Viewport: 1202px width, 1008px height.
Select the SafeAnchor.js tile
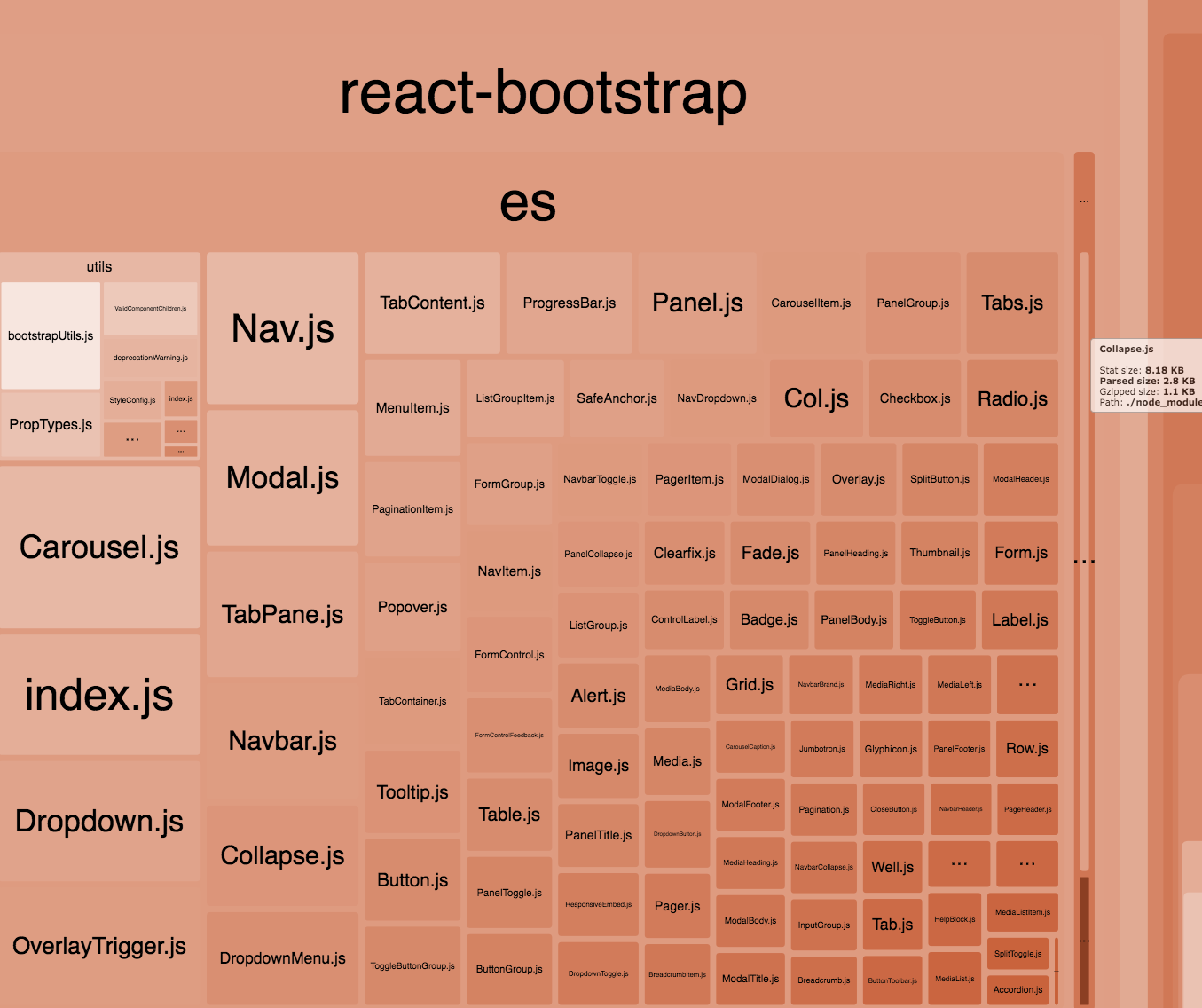(617, 398)
